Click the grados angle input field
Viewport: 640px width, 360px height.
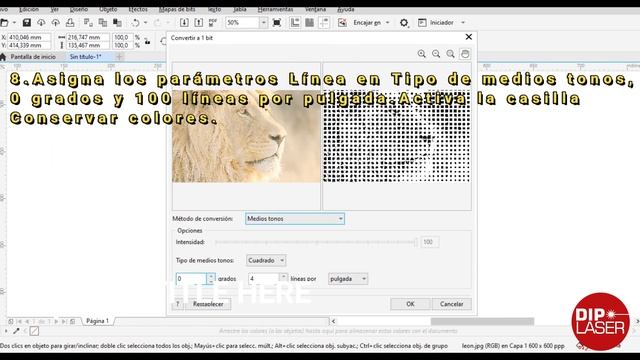click(191, 279)
